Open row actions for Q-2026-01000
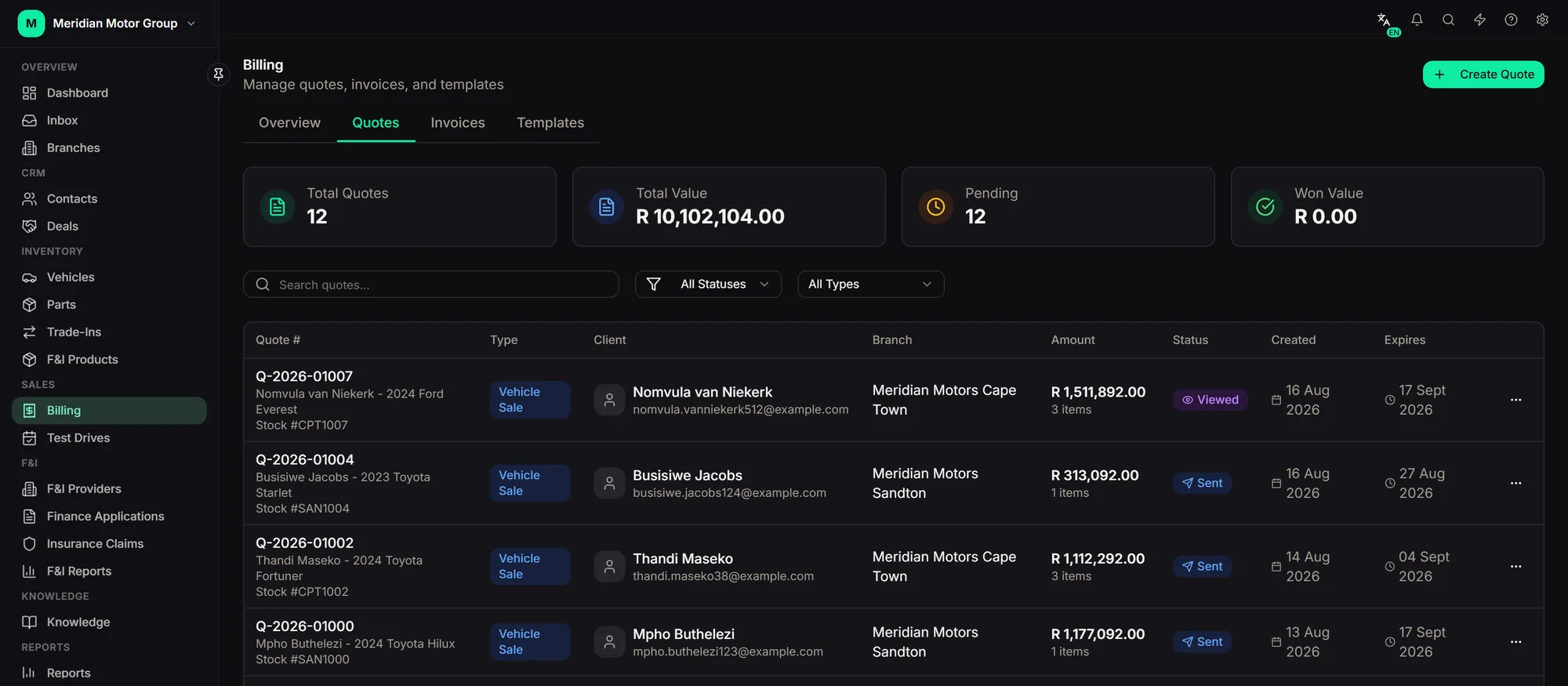This screenshot has width=1568, height=686. click(1515, 641)
